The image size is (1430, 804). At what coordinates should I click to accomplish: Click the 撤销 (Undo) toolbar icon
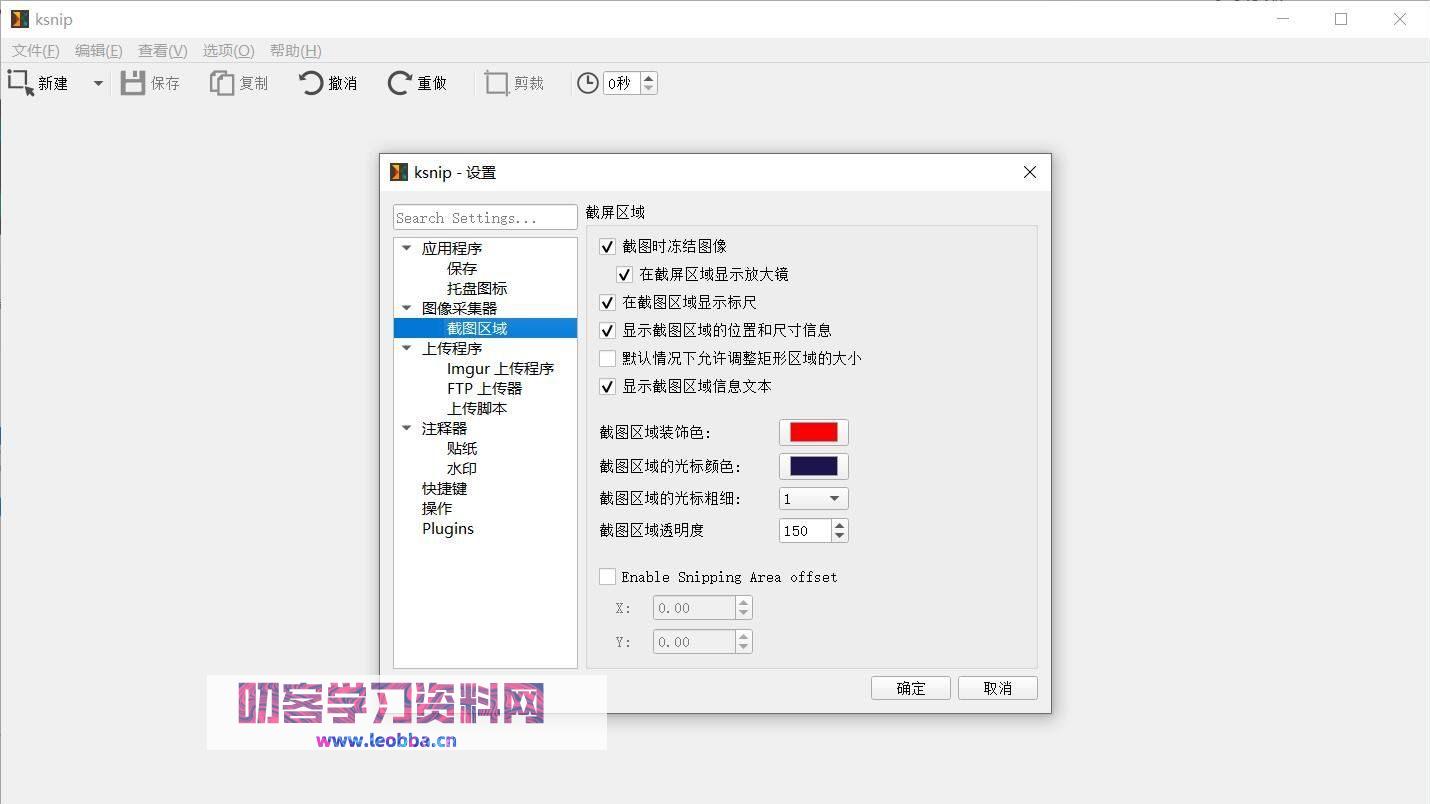point(327,83)
